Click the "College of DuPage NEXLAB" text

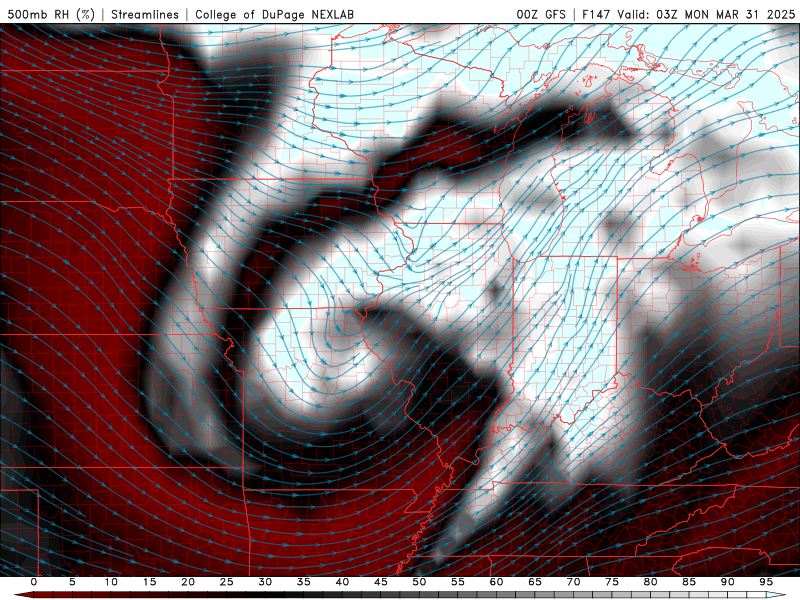coord(274,14)
